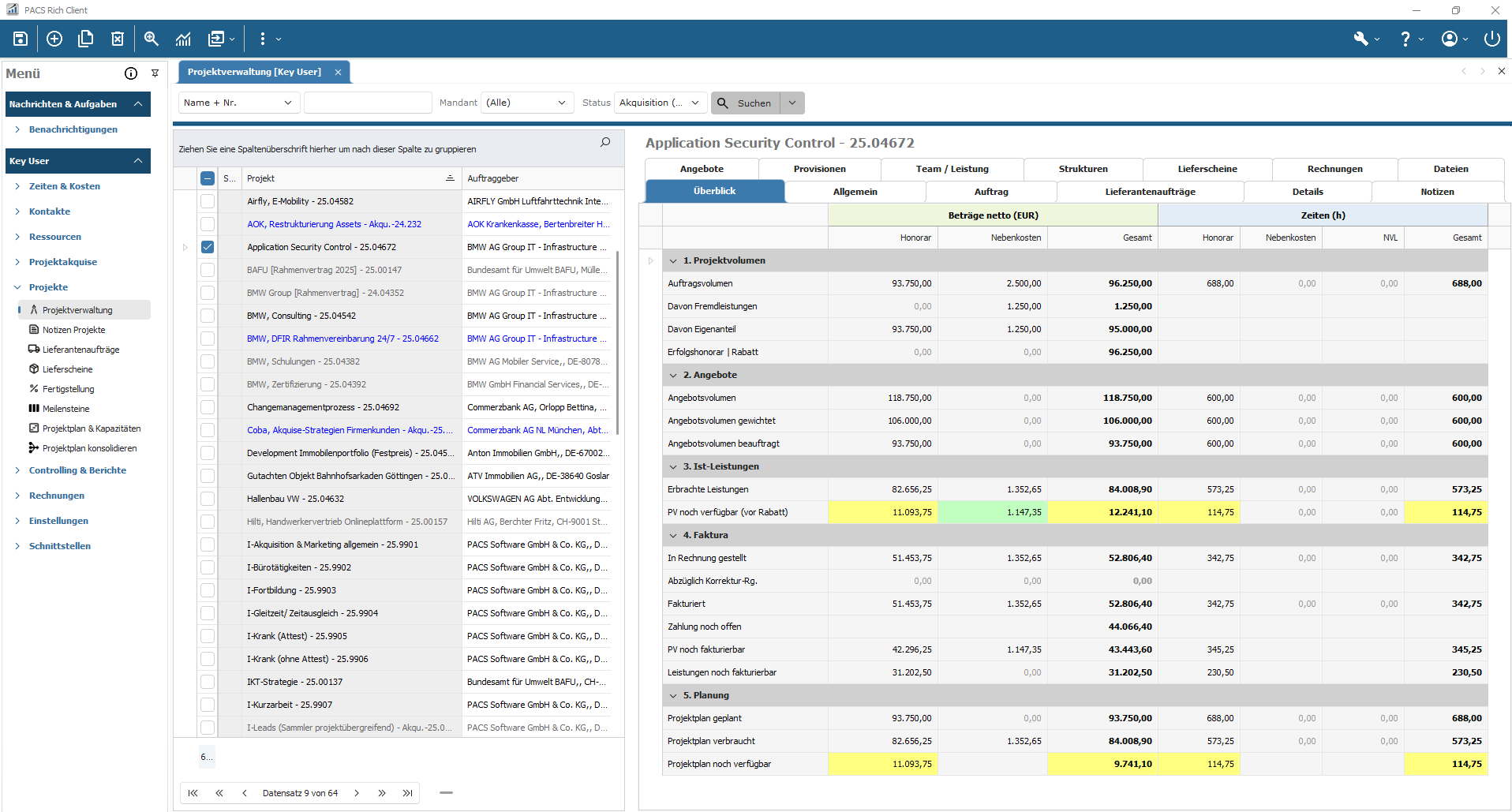This screenshot has height=812, width=1512.
Task: Click the Copy document icon in the toolbar
Action: (x=85, y=38)
